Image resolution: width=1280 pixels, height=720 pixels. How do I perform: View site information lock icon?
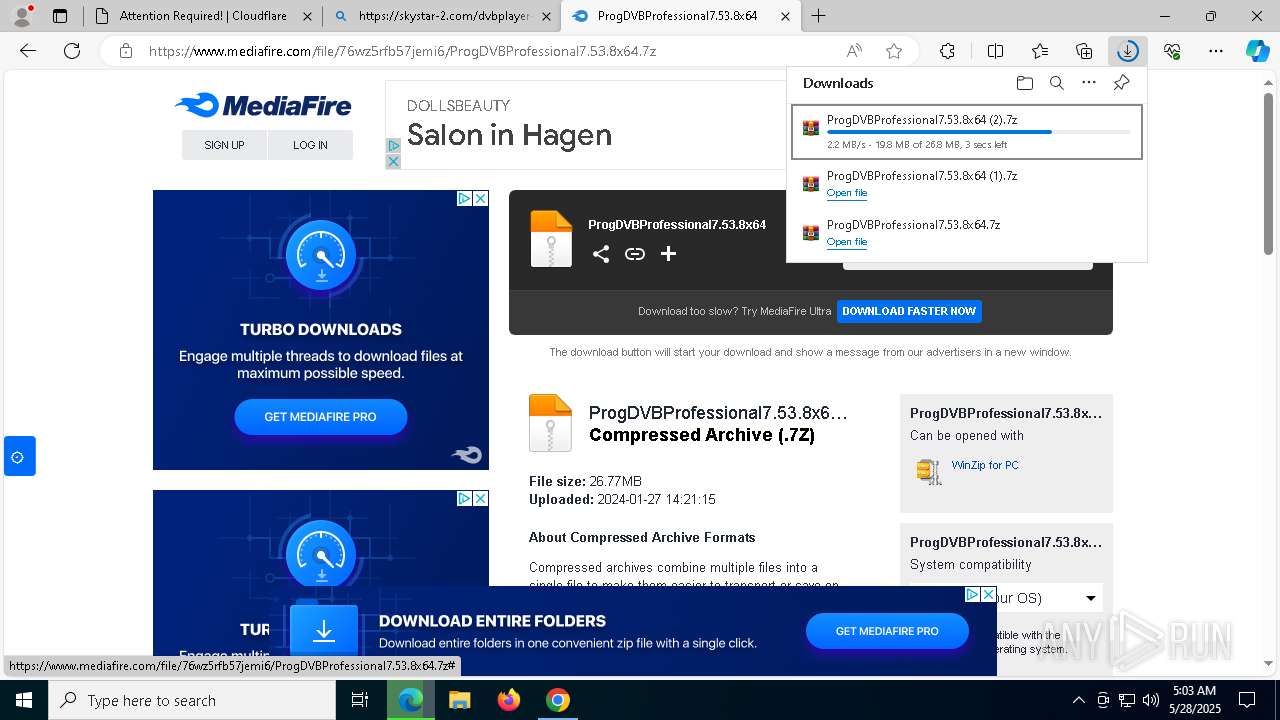pyautogui.click(x=125, y=51)
